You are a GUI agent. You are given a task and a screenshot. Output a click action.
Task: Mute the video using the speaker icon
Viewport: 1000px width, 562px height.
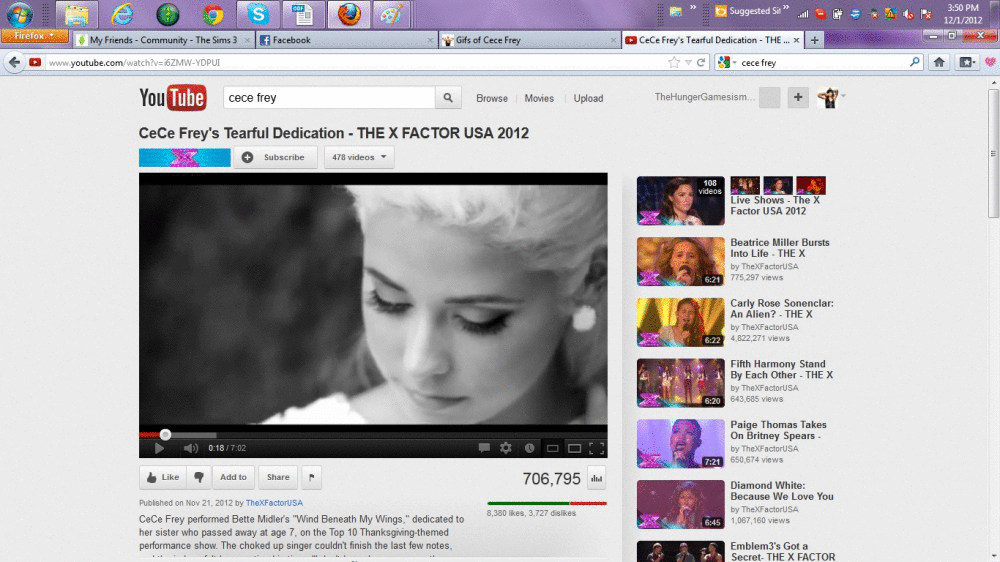point(190,448)
